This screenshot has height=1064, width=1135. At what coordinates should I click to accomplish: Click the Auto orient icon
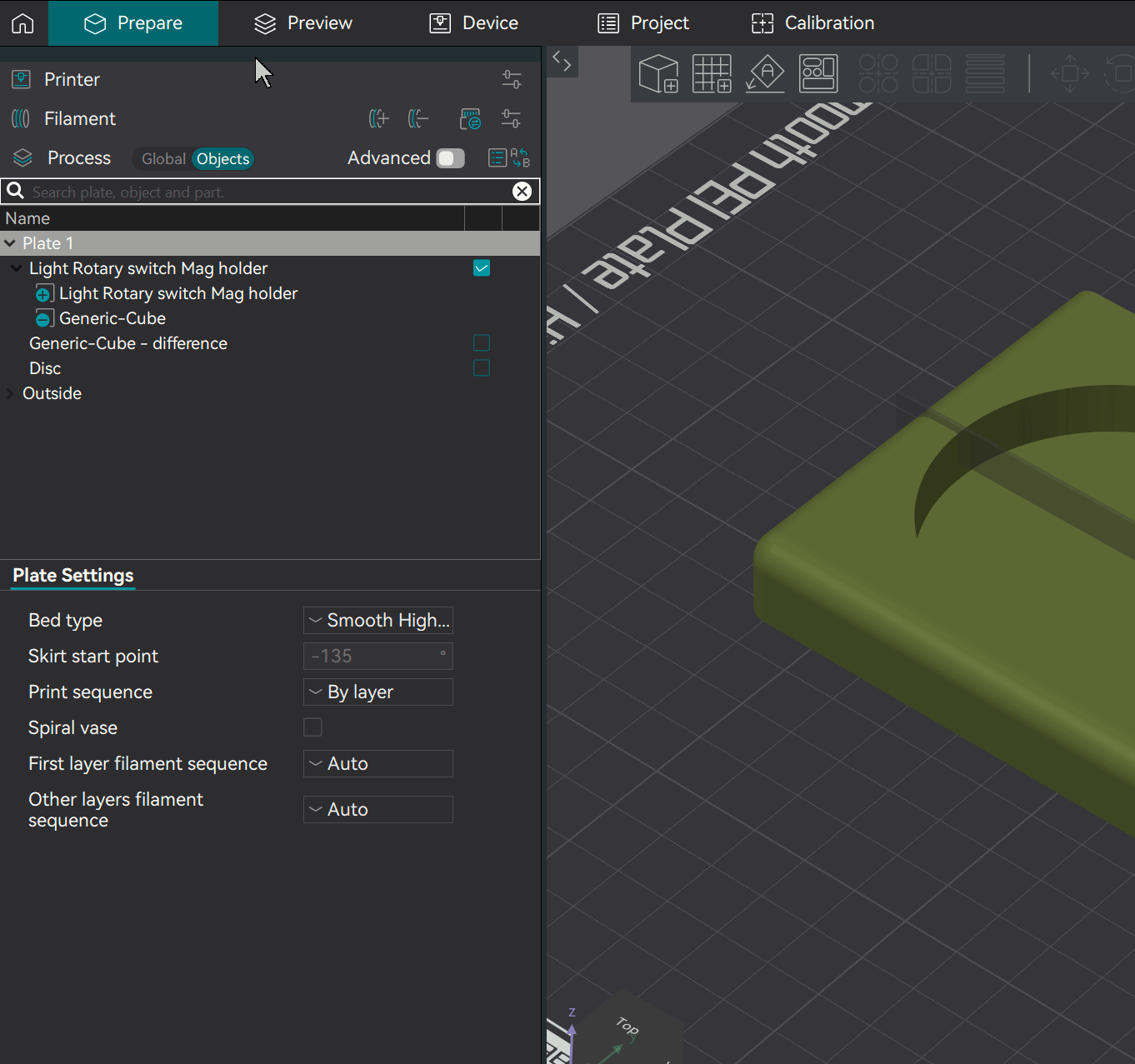coord(765,73)
